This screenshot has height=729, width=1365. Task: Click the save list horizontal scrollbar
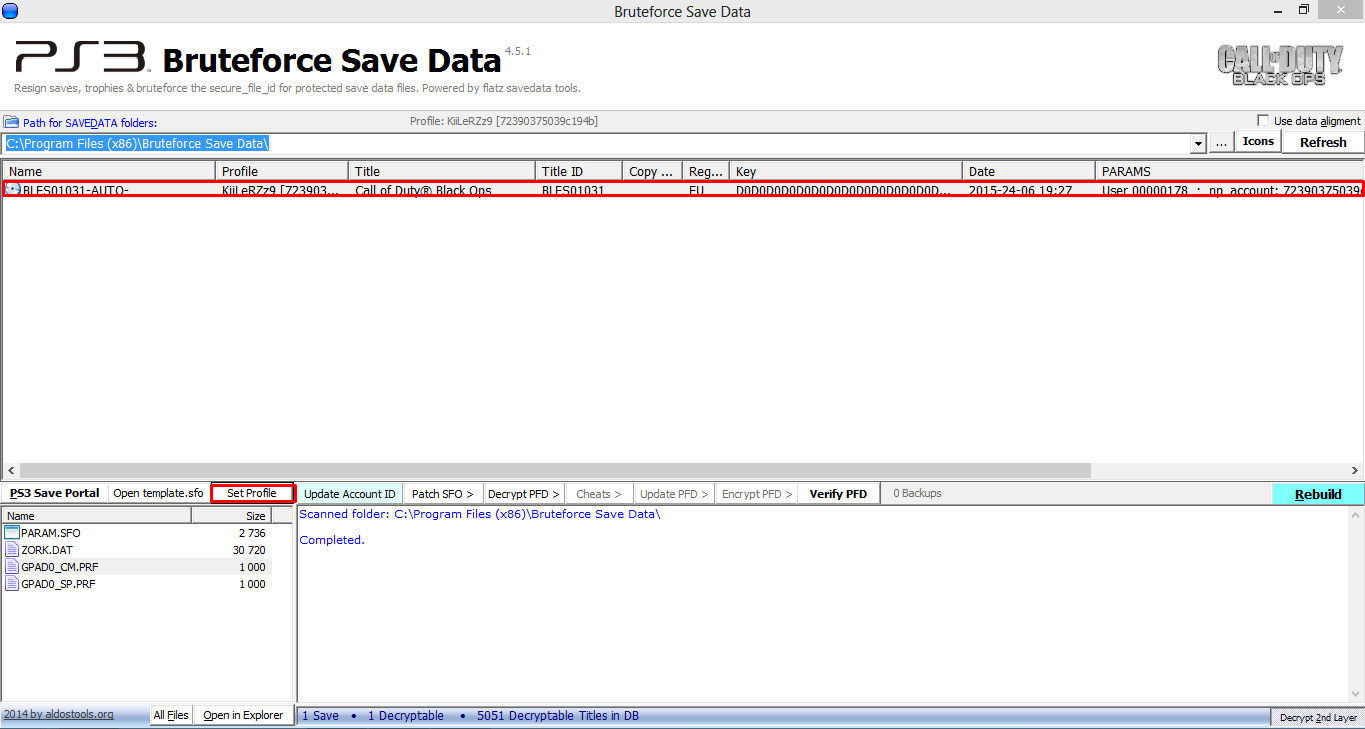555,470
